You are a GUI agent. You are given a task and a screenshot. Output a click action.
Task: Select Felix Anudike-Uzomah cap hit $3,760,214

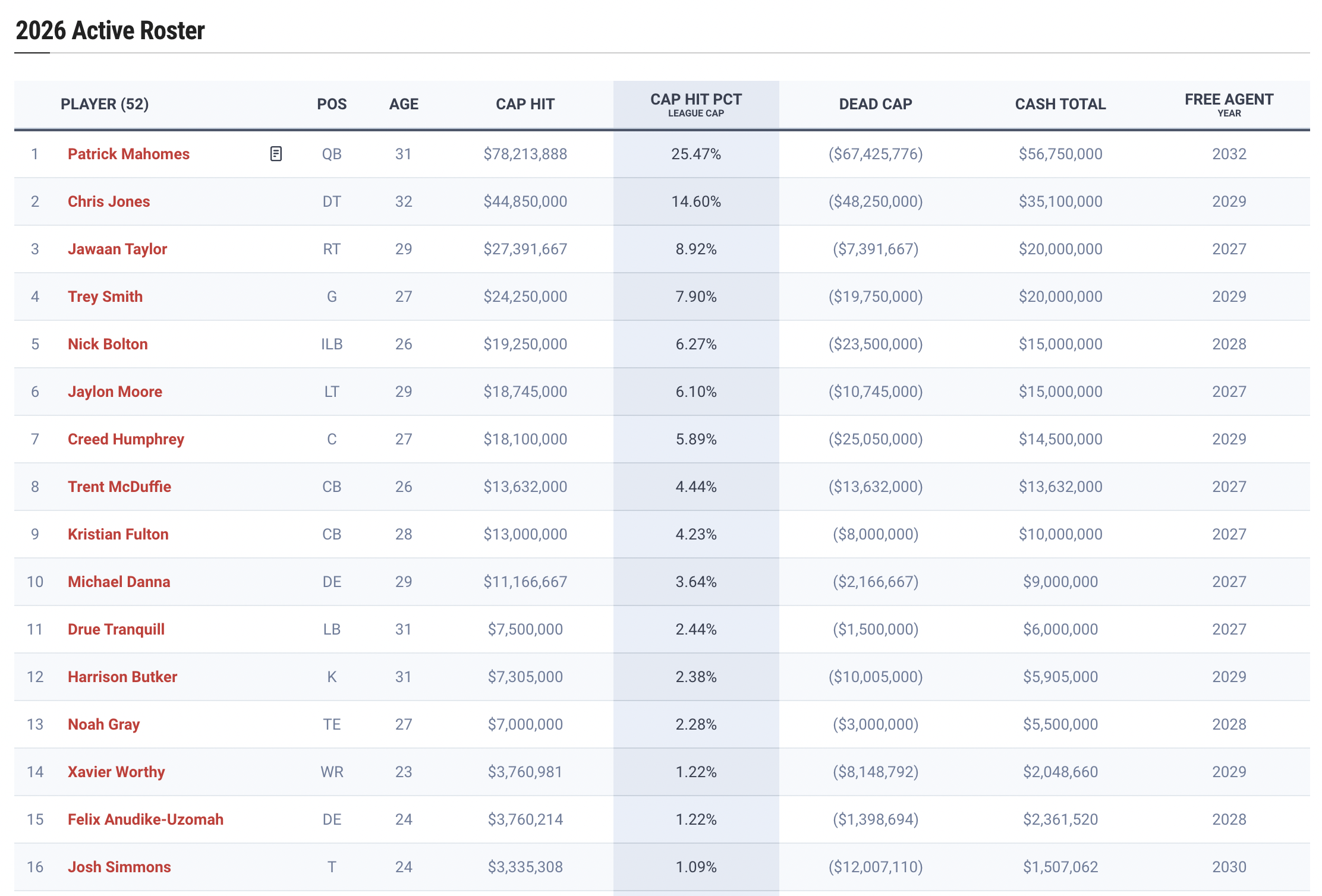click(x=525, y=819)
